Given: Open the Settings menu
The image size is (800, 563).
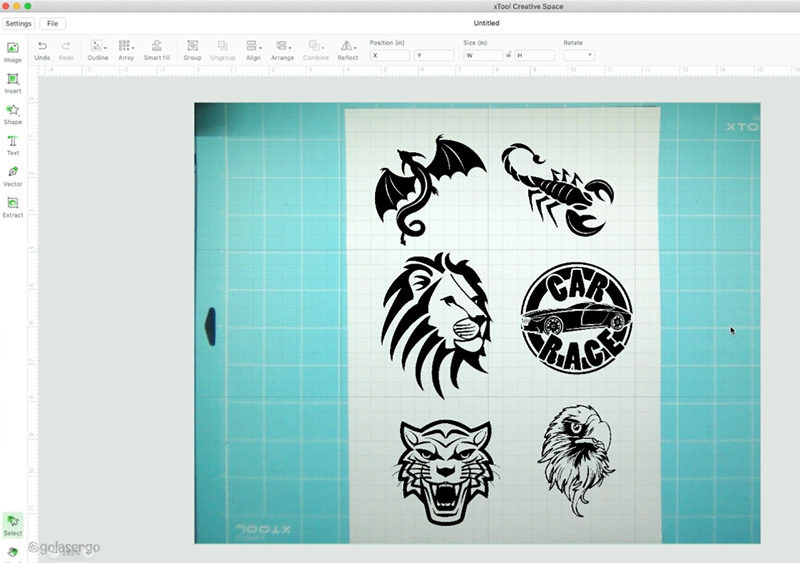Looking at the screenshot, I should tap(19, 23).
